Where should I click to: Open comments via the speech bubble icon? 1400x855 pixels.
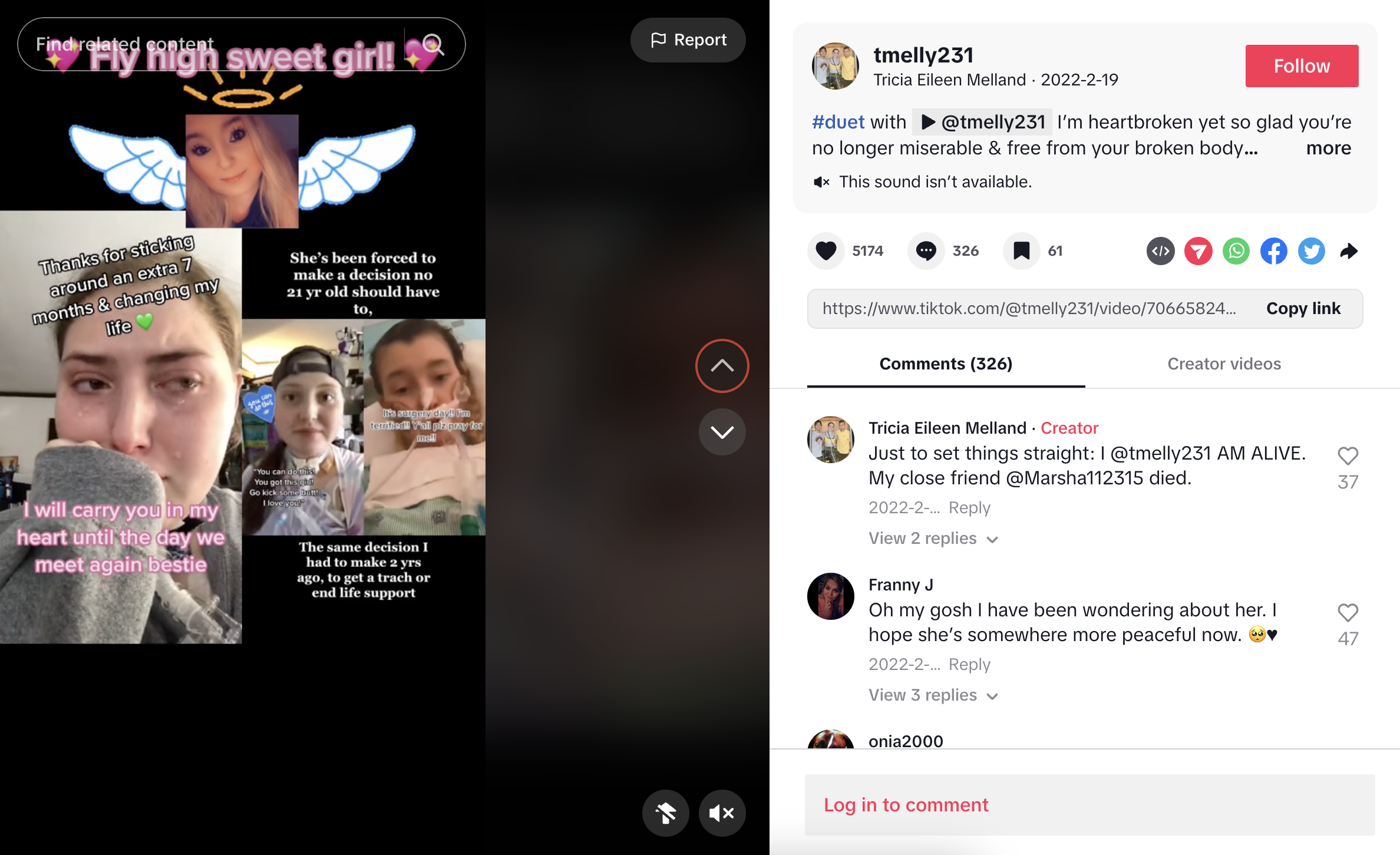pyautogui.click(x=926, y=251)
